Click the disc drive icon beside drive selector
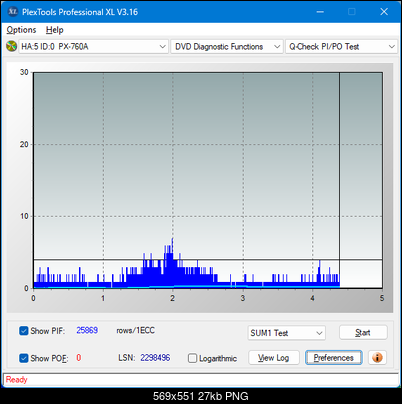The height and width of the screenshot is (404, 402). (11, 46)
